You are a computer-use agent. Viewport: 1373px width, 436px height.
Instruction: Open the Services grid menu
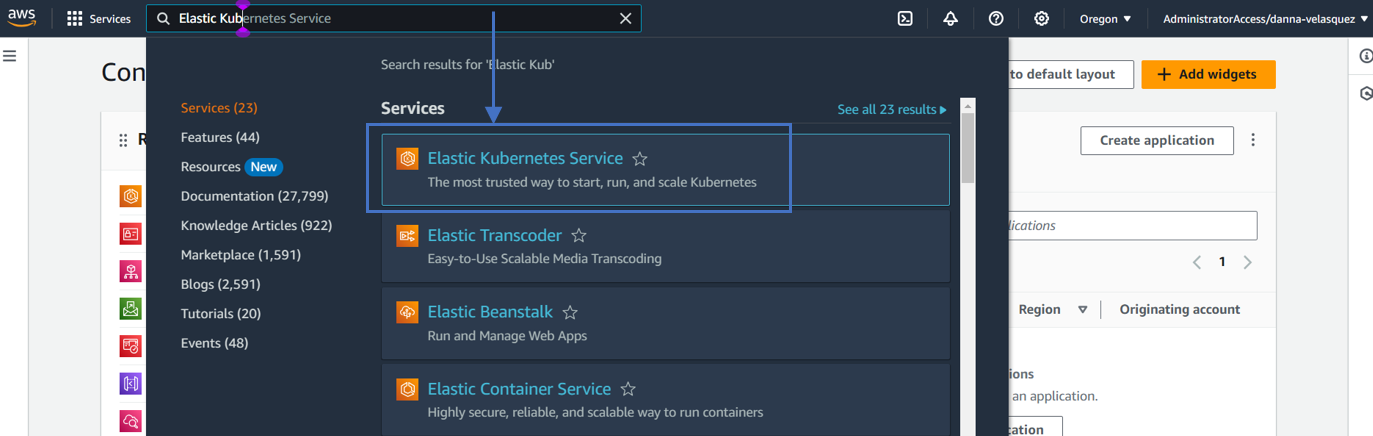(x=98, y=18)
